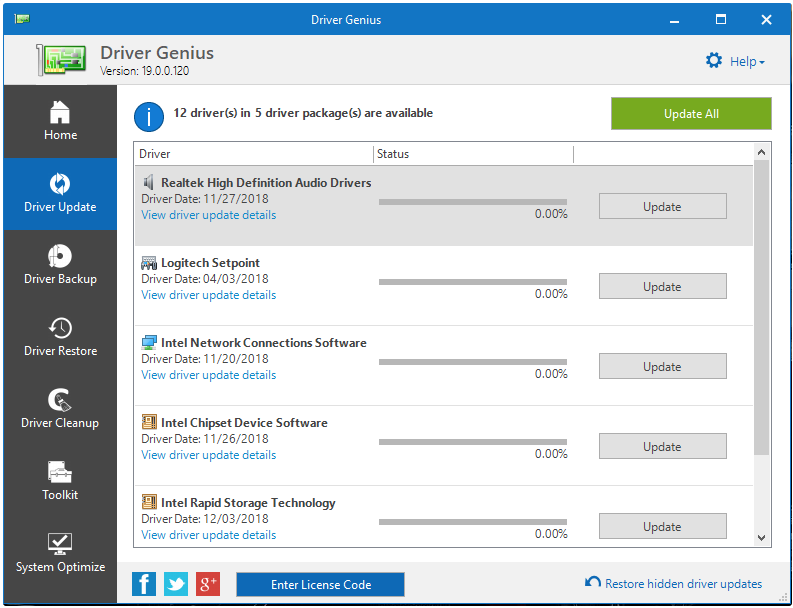Click the Driver Genius circuit board logo
Screen dimensions: 793x608
(x=61, y=60)
